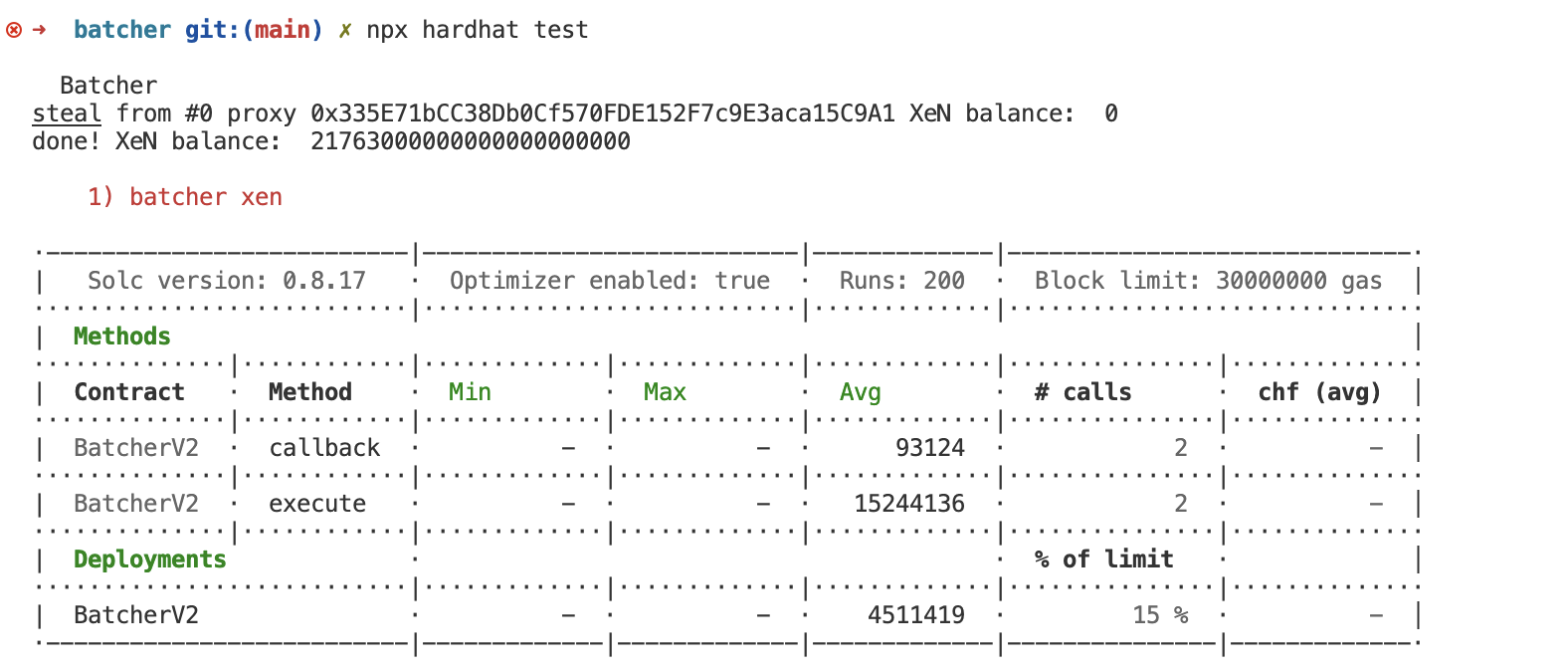1568x671 pixels.
Task: Click the failing test batcher xen
Action: click(185, 197)
